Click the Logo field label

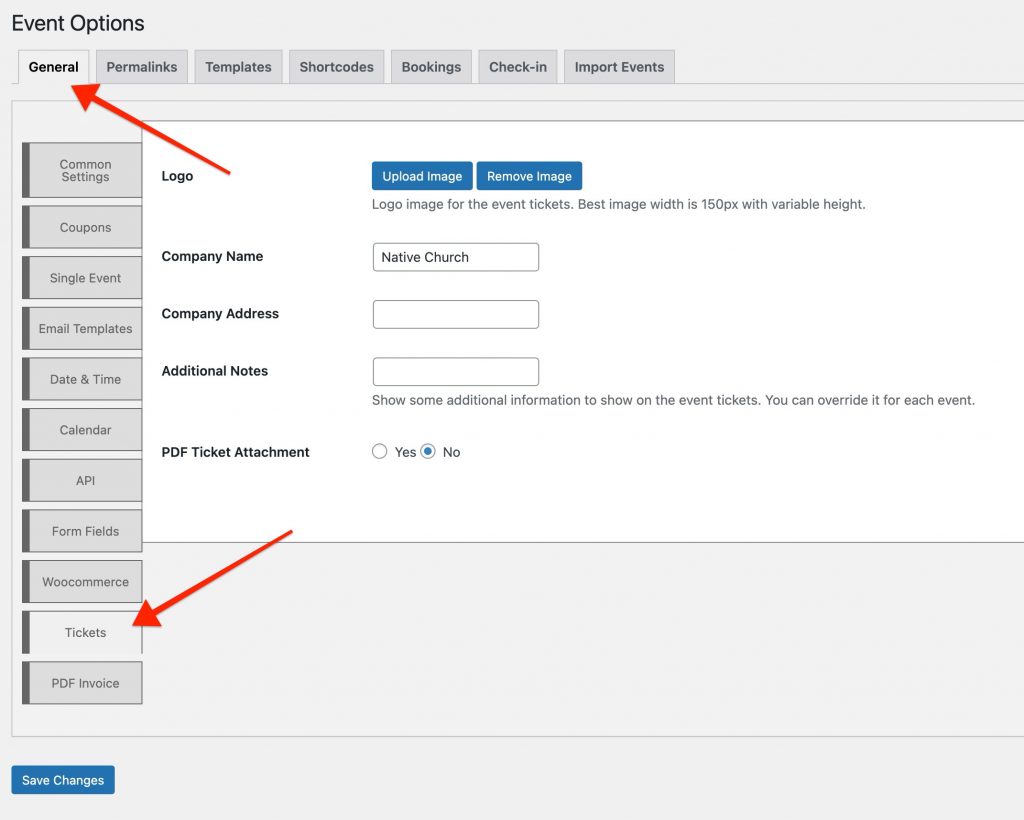tap(177, 176)
